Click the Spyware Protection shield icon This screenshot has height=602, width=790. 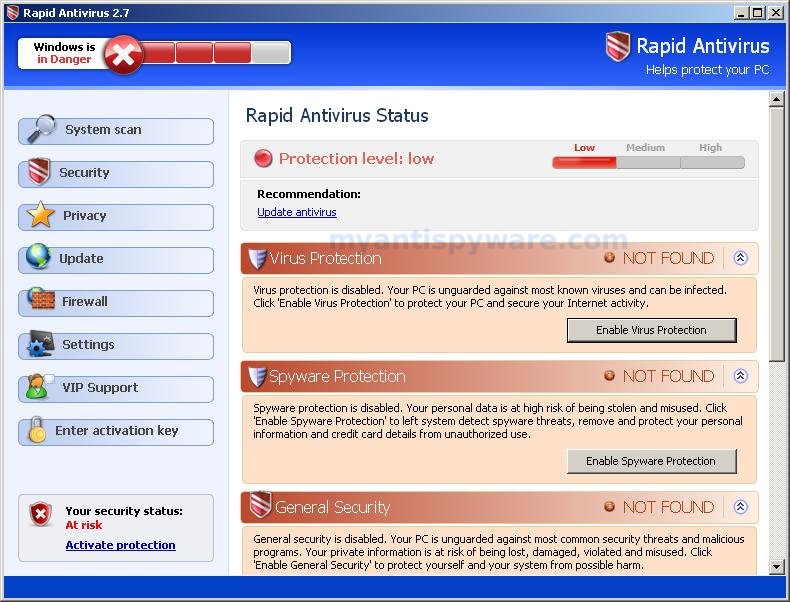coord(257,376)
